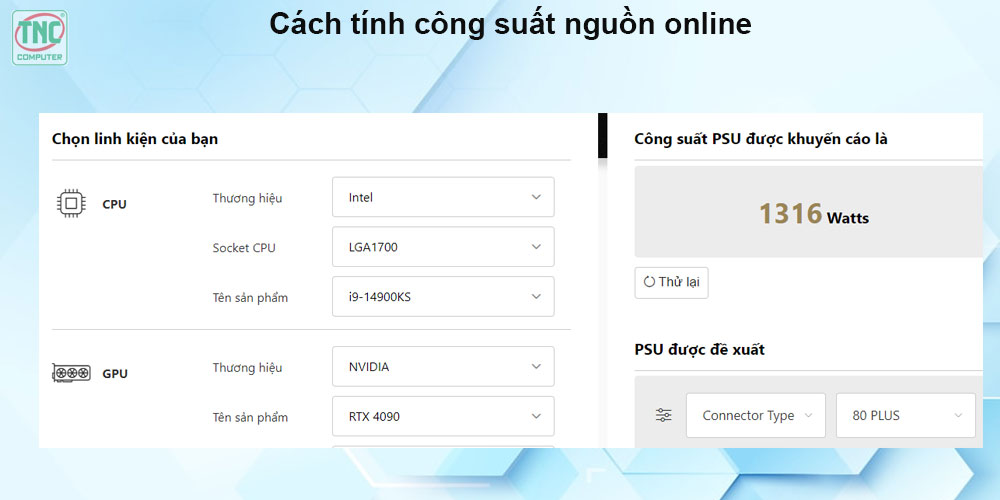1000x500 pixels.
Task: Click the TNC Computer logo
Action: (40, 38)
